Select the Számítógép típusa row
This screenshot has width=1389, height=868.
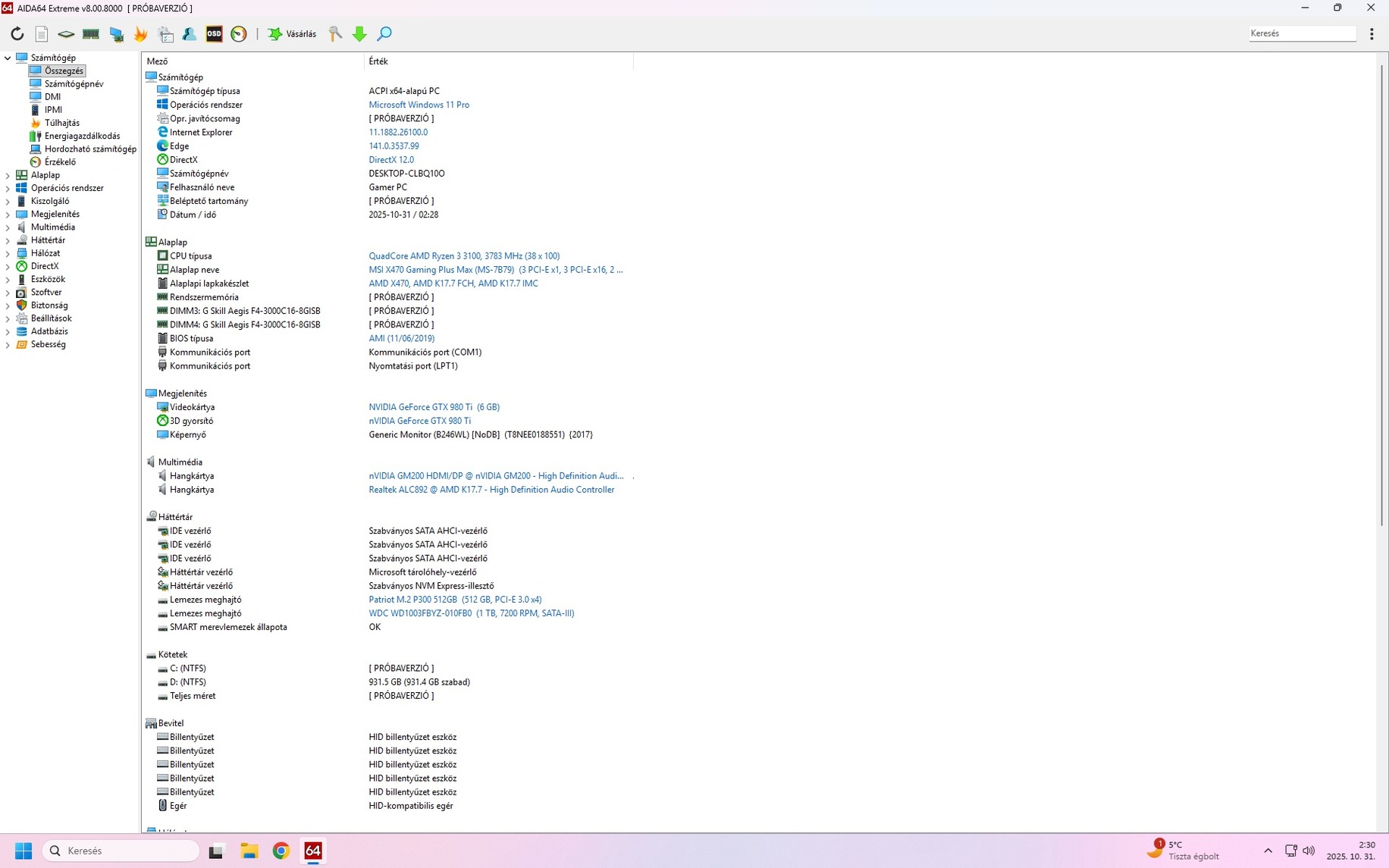click(387, 91)
